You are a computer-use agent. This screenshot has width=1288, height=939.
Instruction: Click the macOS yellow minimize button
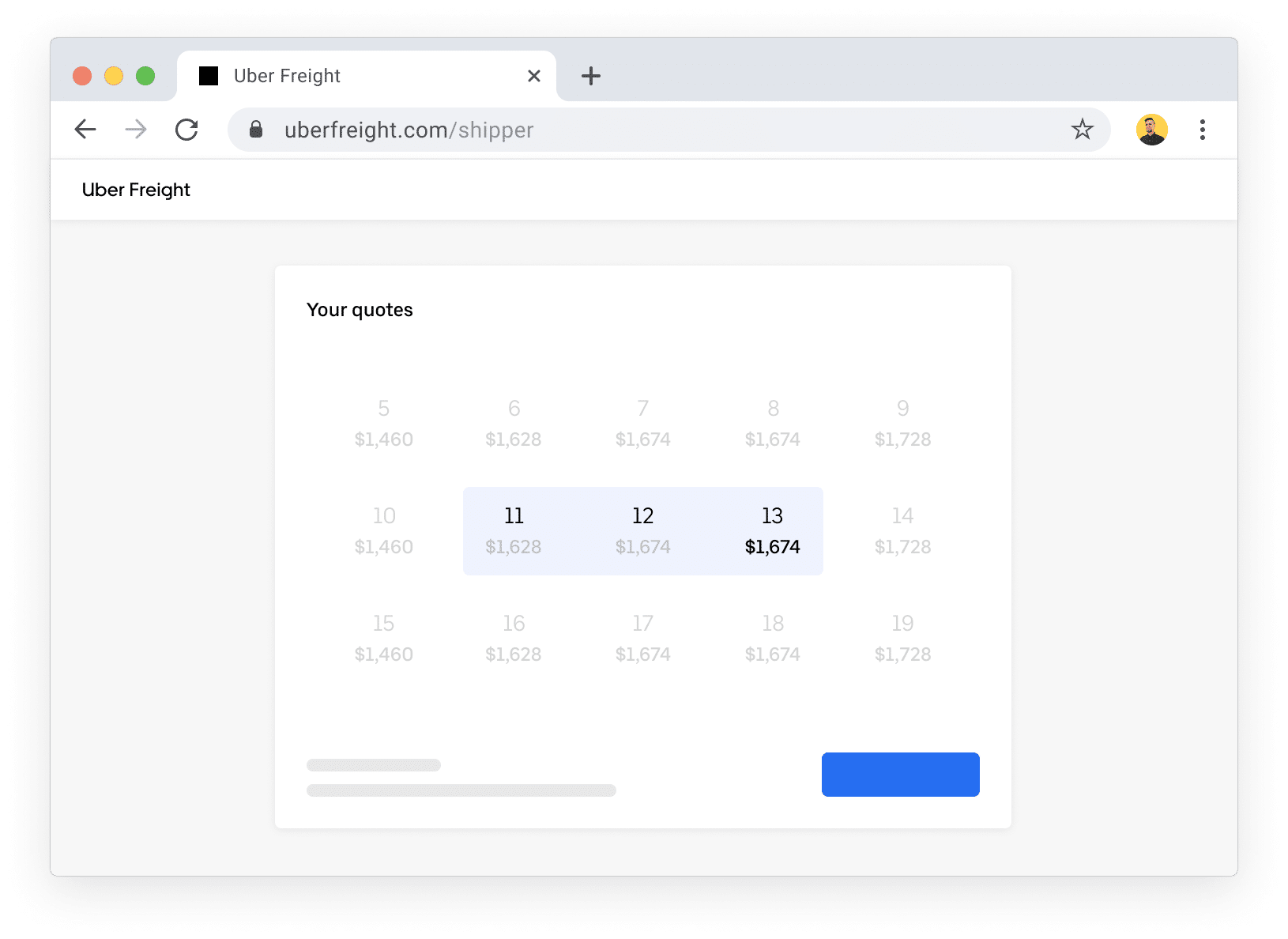(114, 76)
